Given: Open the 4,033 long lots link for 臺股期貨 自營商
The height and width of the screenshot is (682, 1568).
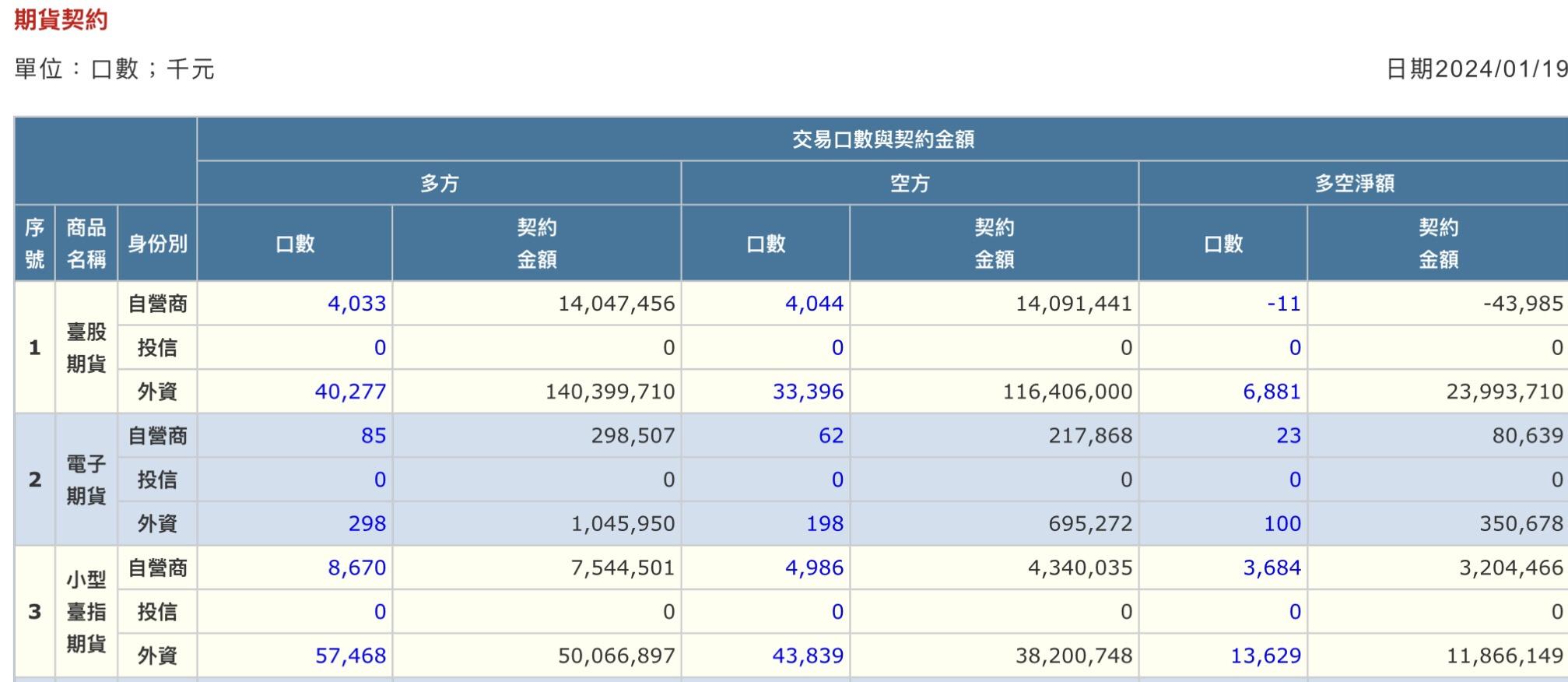Looking at the screenshot, I should (x=356, y=304).
